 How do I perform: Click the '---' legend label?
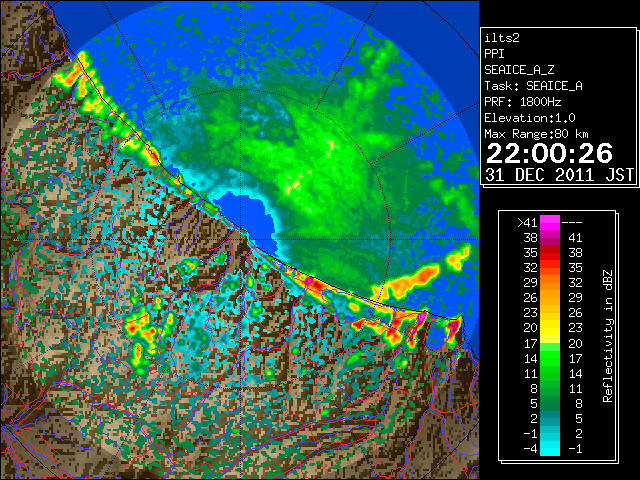point(572,223)
